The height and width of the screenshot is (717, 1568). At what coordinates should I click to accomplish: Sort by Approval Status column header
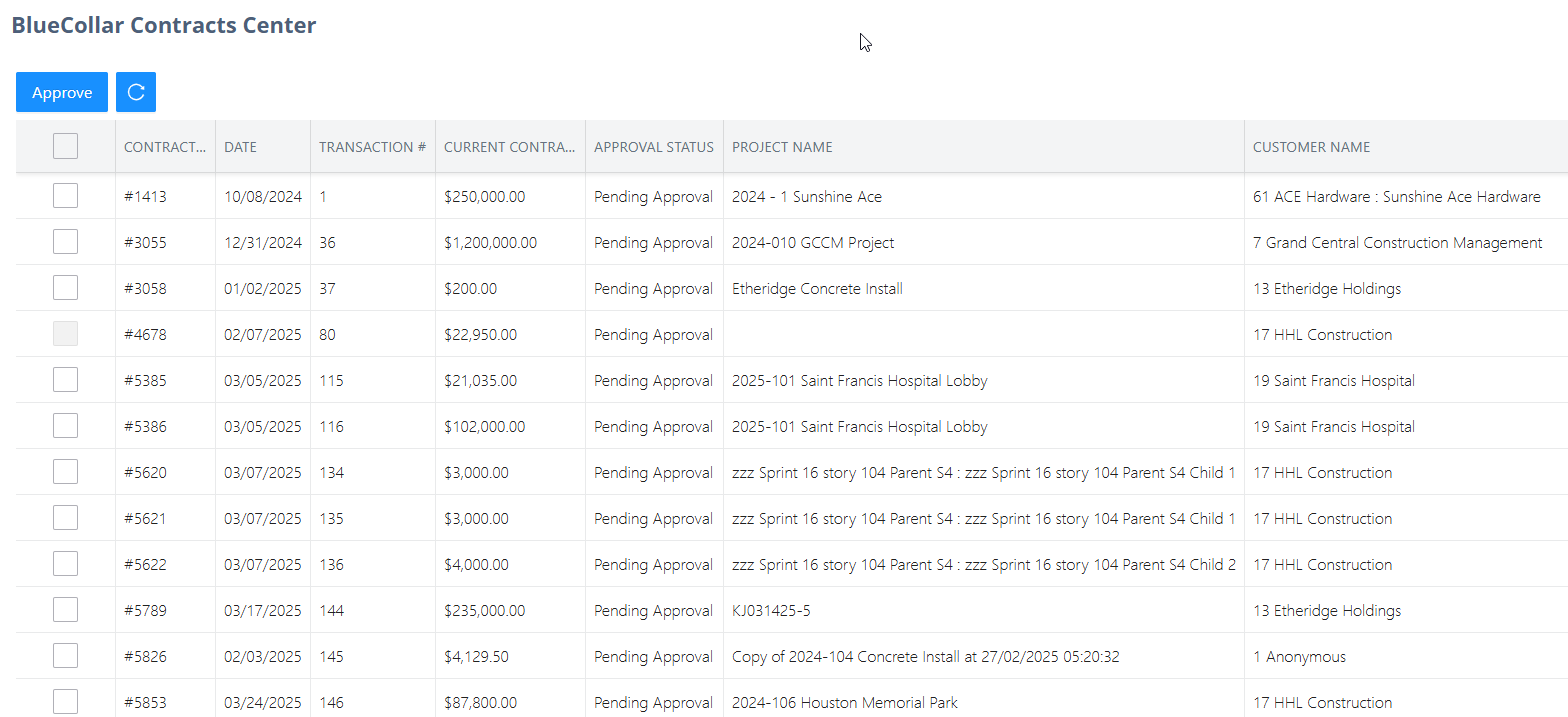tap(653, 147)
